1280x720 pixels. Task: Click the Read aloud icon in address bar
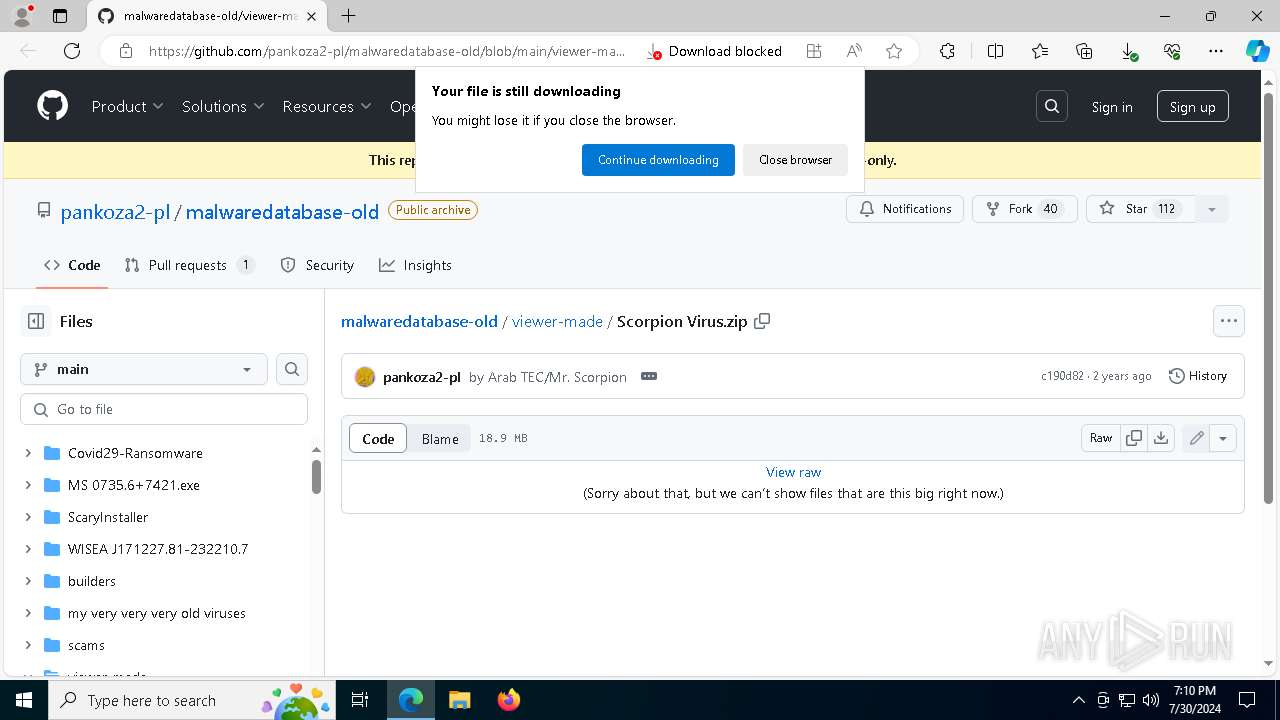click(x=854, y=51)
